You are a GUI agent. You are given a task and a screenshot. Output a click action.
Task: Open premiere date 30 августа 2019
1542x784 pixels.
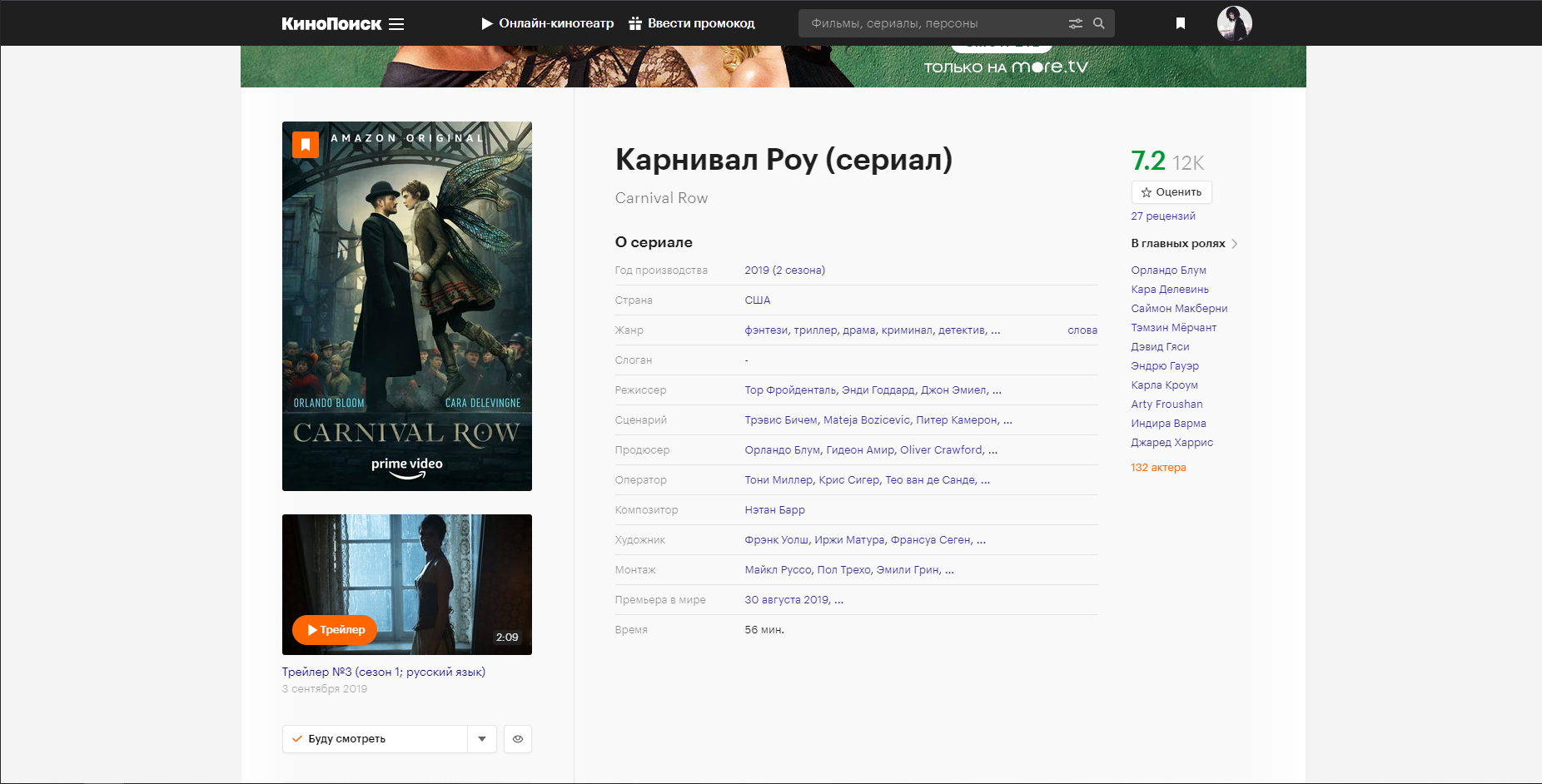787,600
